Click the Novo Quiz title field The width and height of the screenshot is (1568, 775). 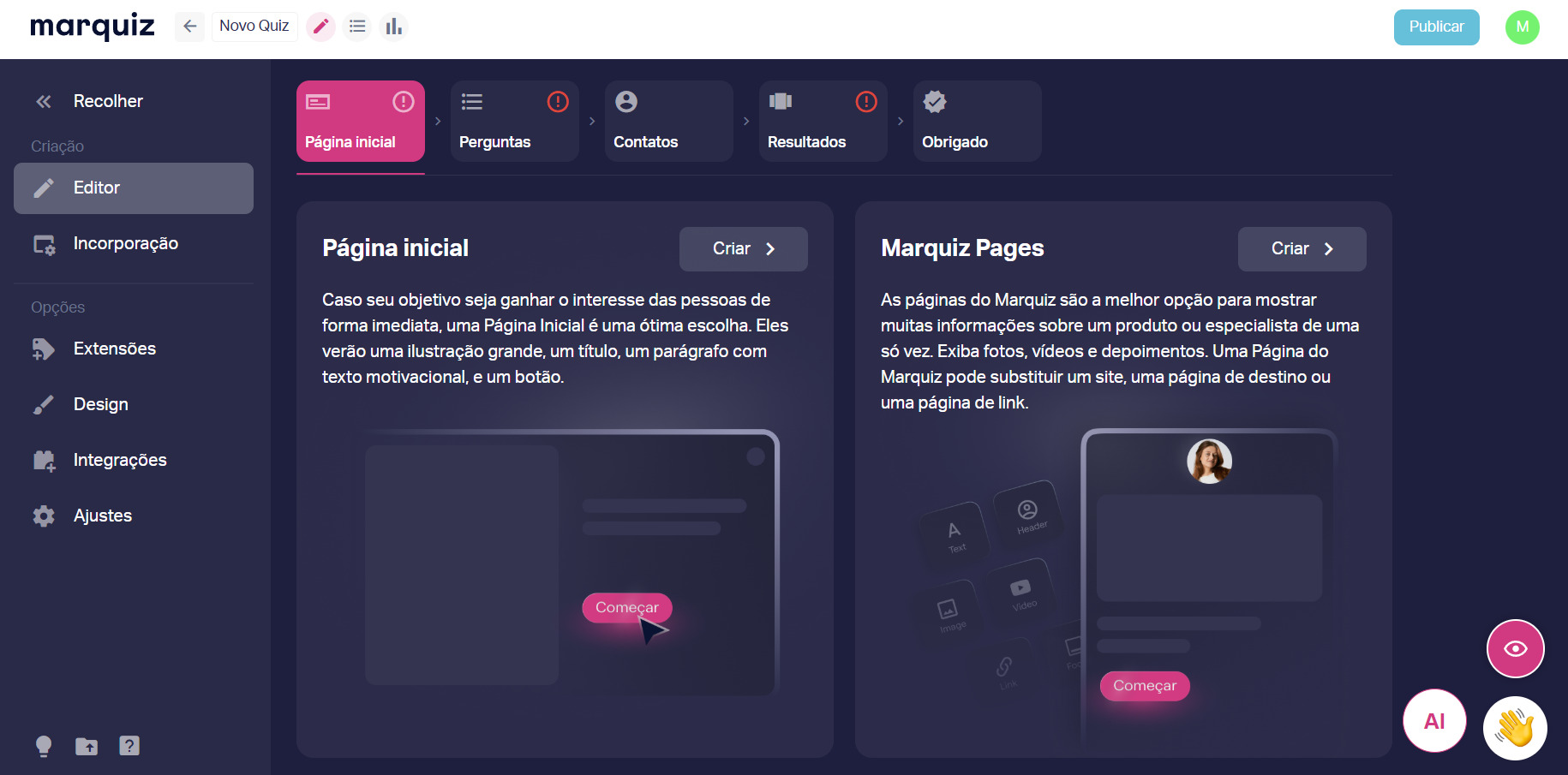(x=254, y=27)
